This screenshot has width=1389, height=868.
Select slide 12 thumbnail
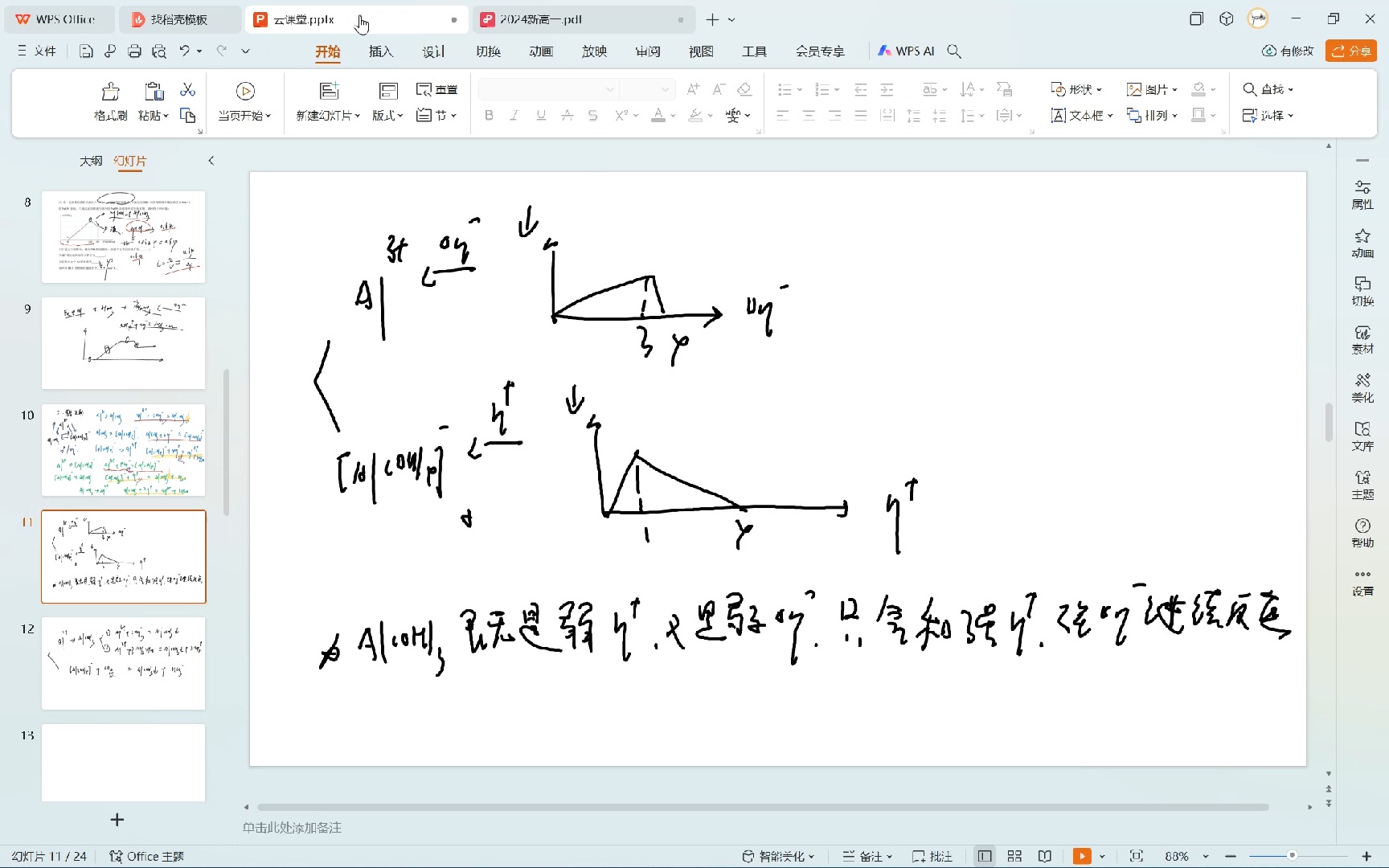(124, 663)
